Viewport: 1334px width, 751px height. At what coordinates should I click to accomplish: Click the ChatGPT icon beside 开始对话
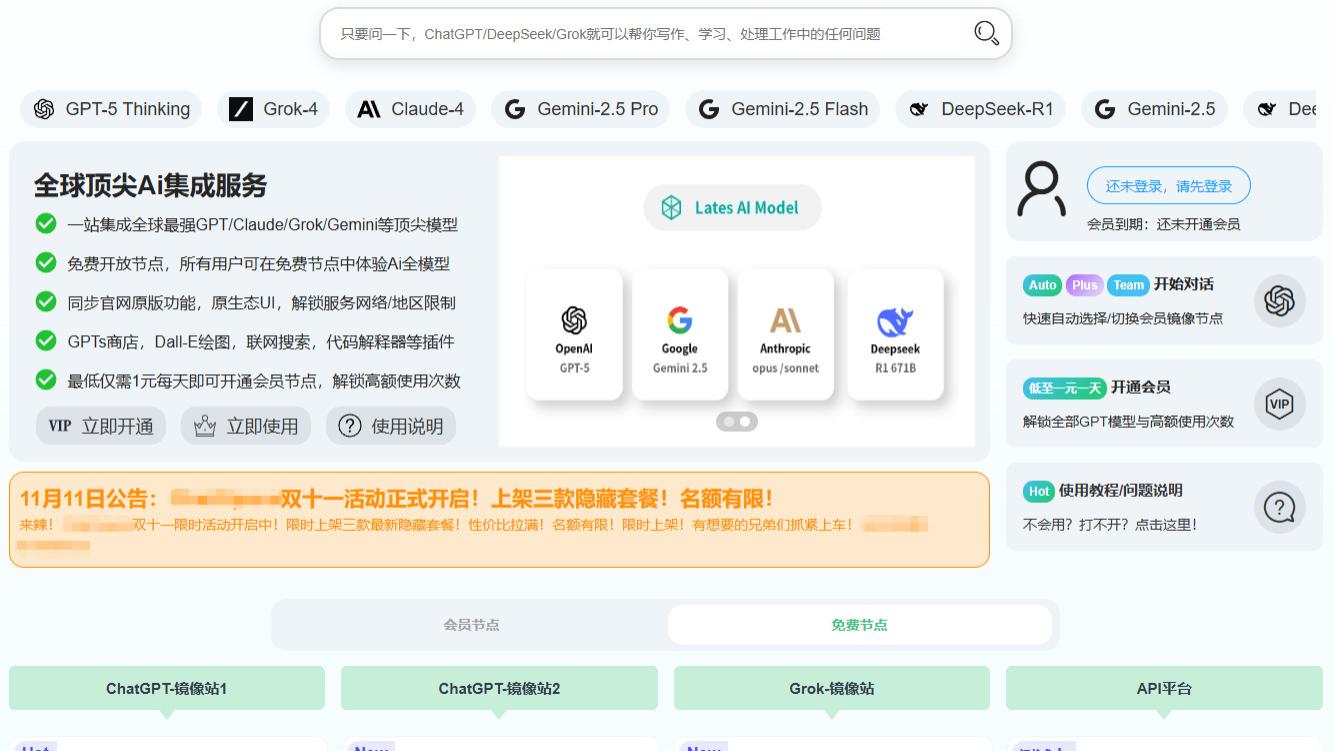coord(1280,300)
